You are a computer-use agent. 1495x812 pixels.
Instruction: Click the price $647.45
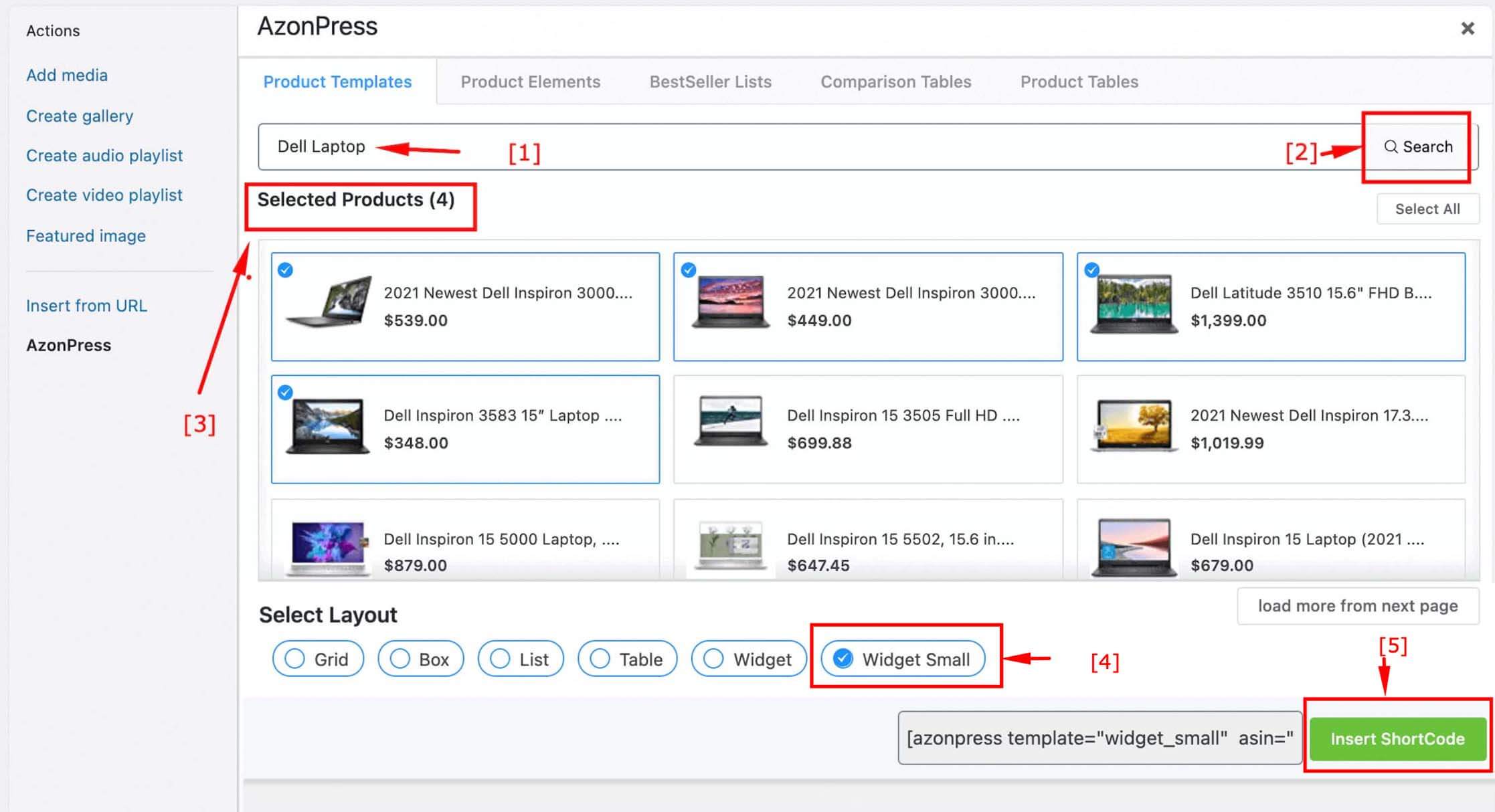(818, 565)
